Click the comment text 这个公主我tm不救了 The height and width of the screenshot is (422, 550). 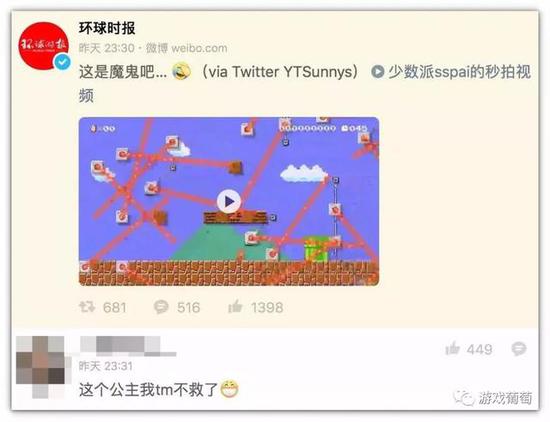(149, 390)
